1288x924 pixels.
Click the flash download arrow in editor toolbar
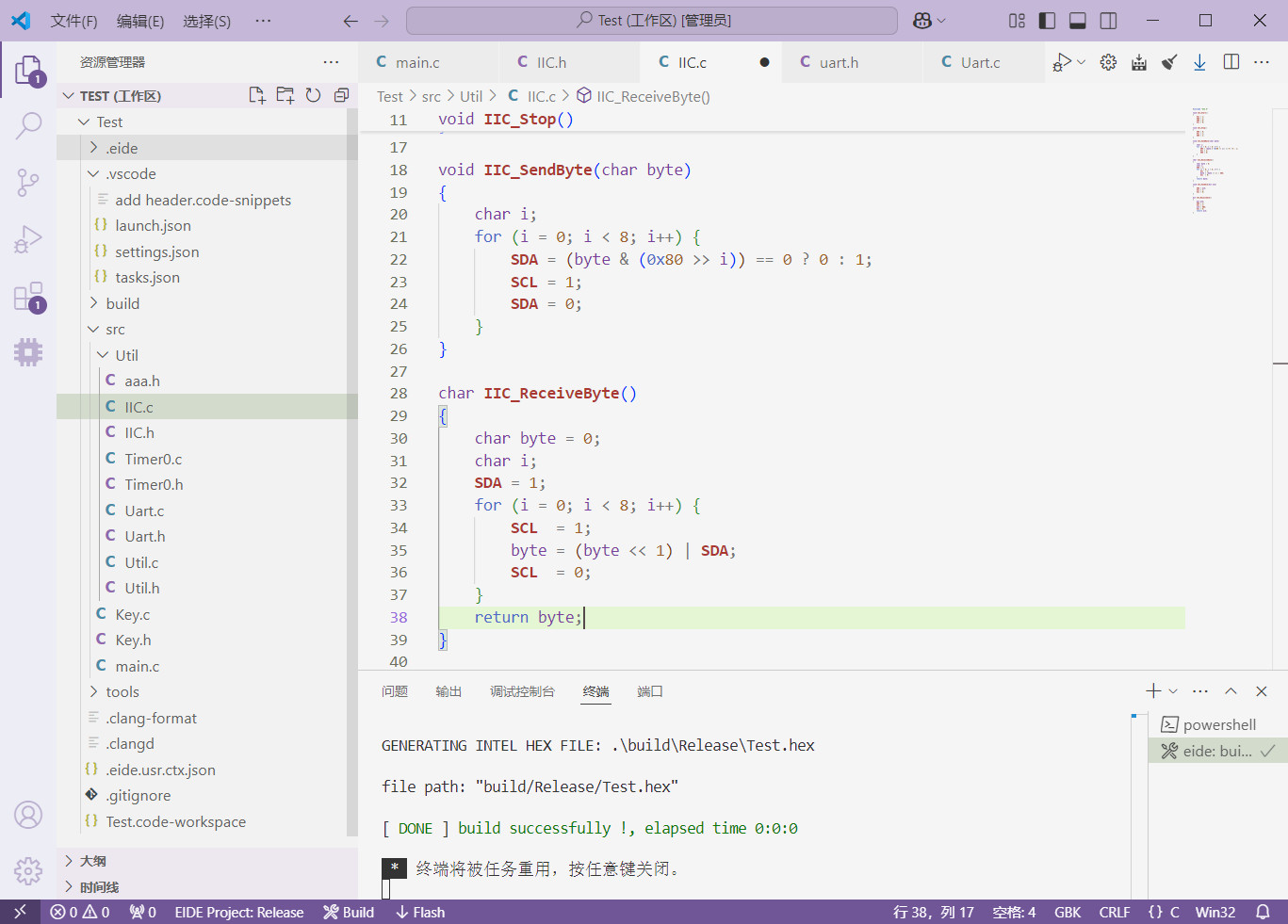tap(1199, 62)
